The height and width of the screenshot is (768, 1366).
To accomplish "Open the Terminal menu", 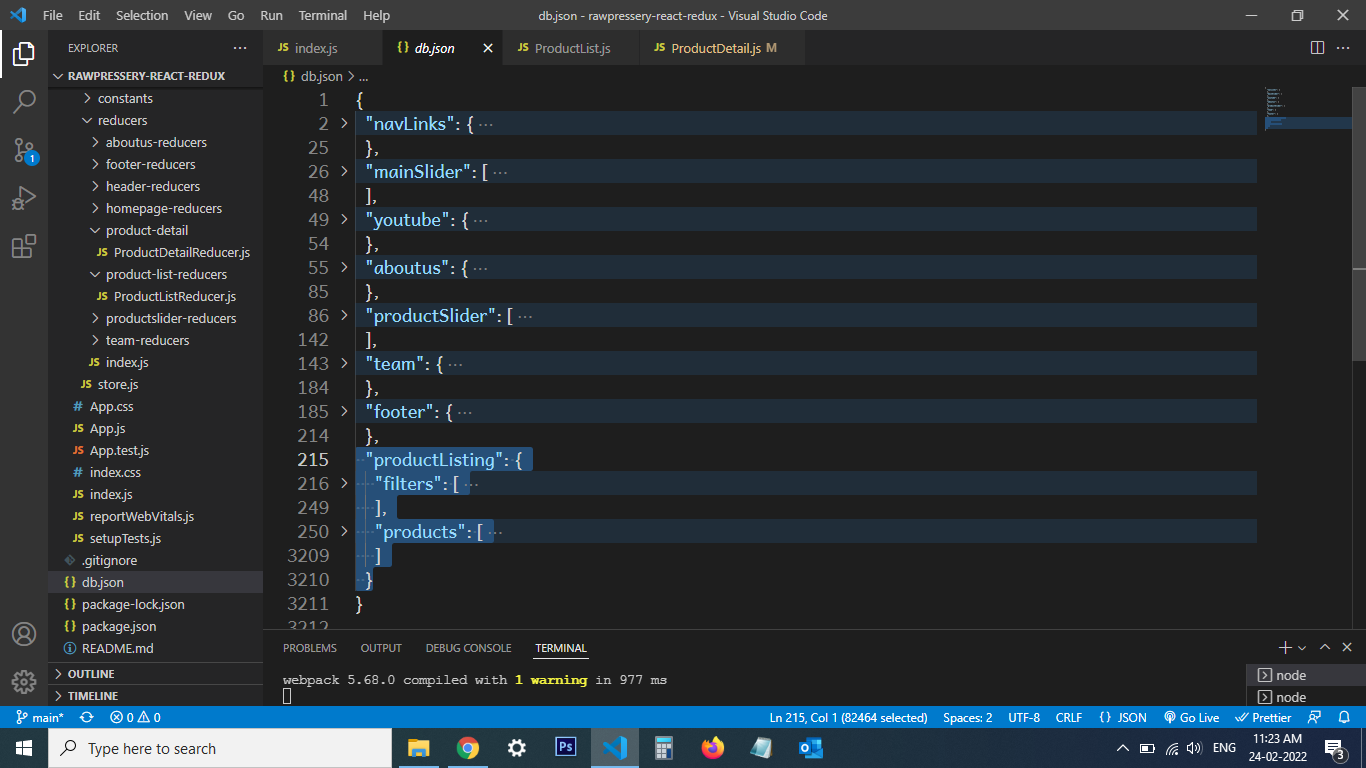I will (323, 16).
